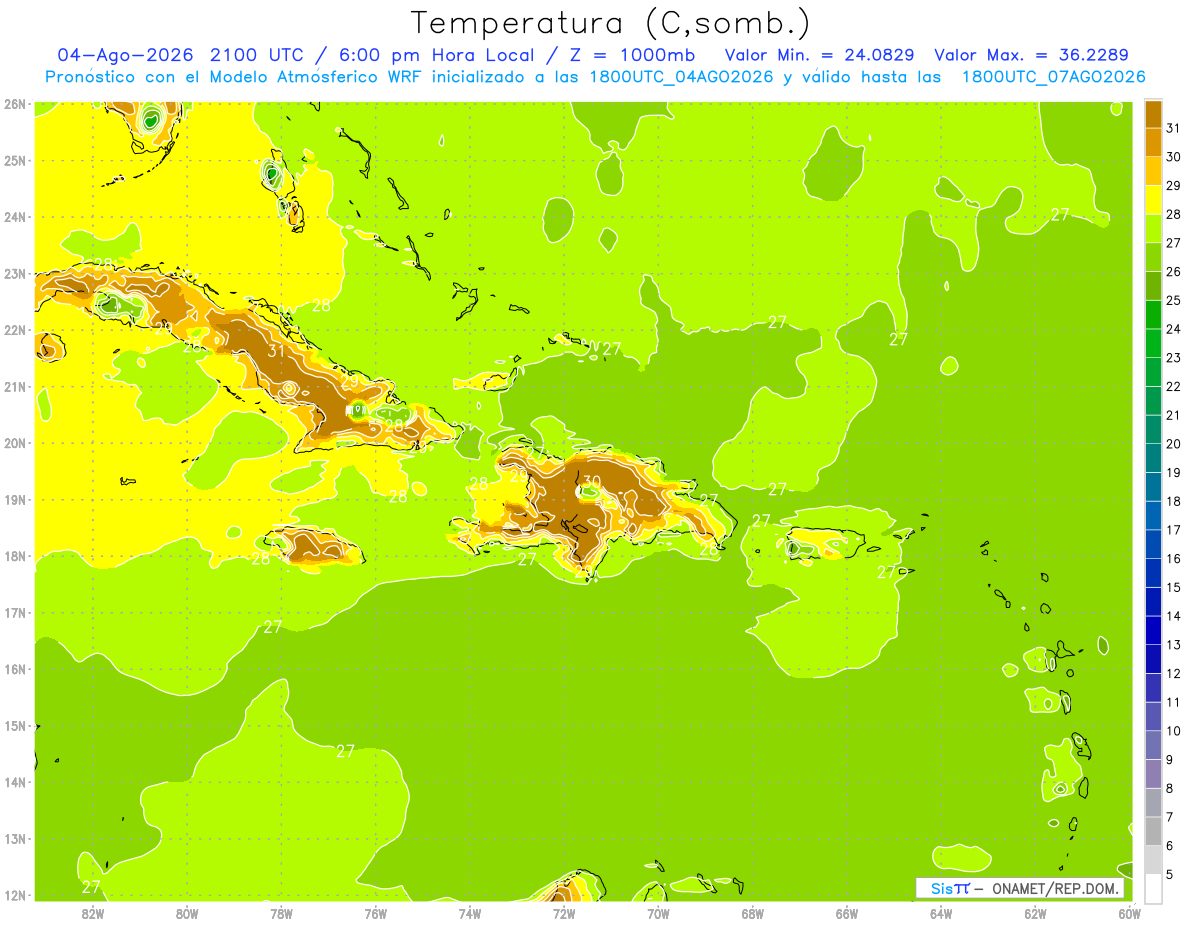This screenshot has height=927, width=1200.
Task: Click the Sisπ ONAMET/REP.DOM. logo box
Action: tap(1020, 888)
